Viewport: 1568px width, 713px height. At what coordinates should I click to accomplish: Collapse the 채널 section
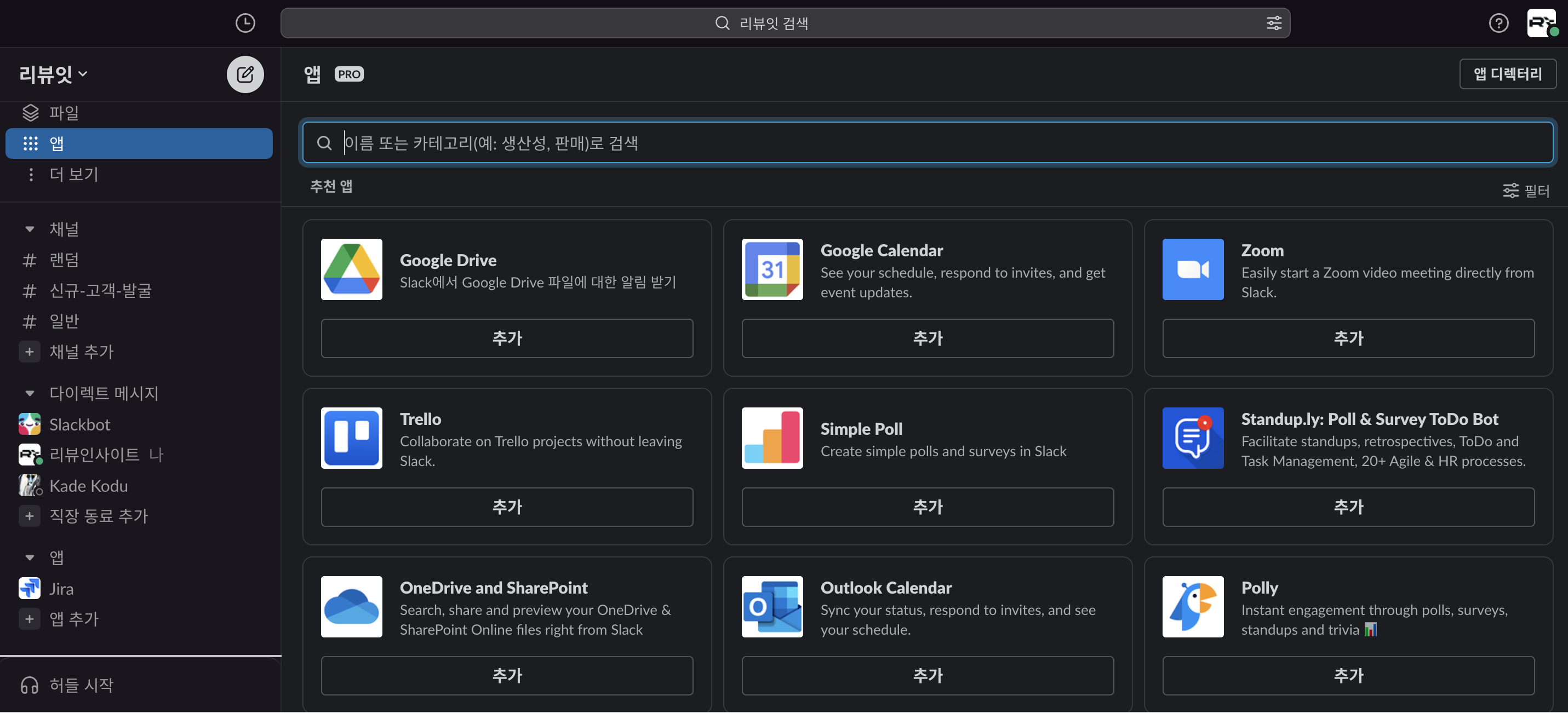pyautogui.click(x=30, y=229)
